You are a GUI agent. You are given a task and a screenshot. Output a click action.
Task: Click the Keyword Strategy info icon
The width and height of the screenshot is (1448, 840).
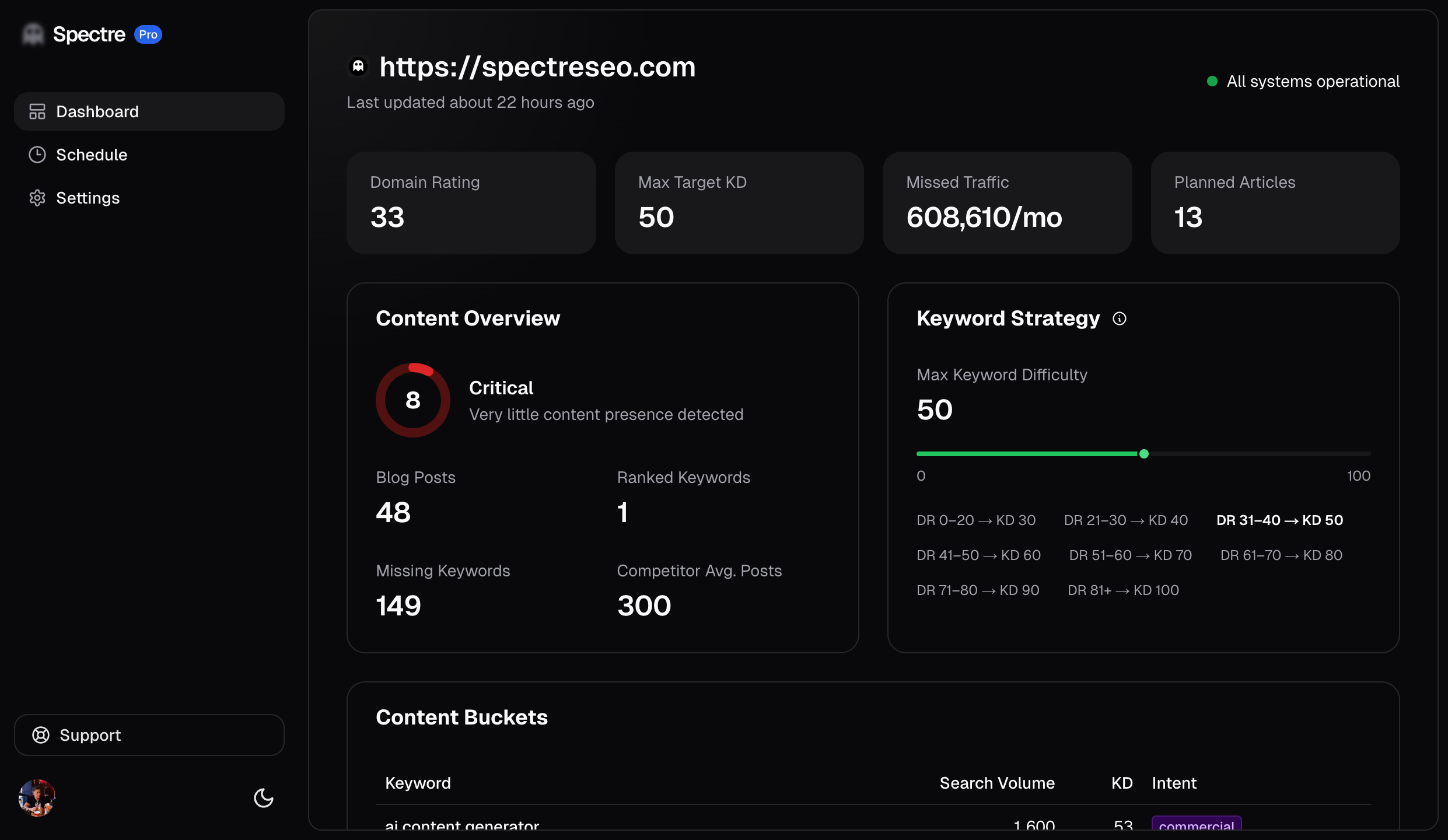point(1119,318)
